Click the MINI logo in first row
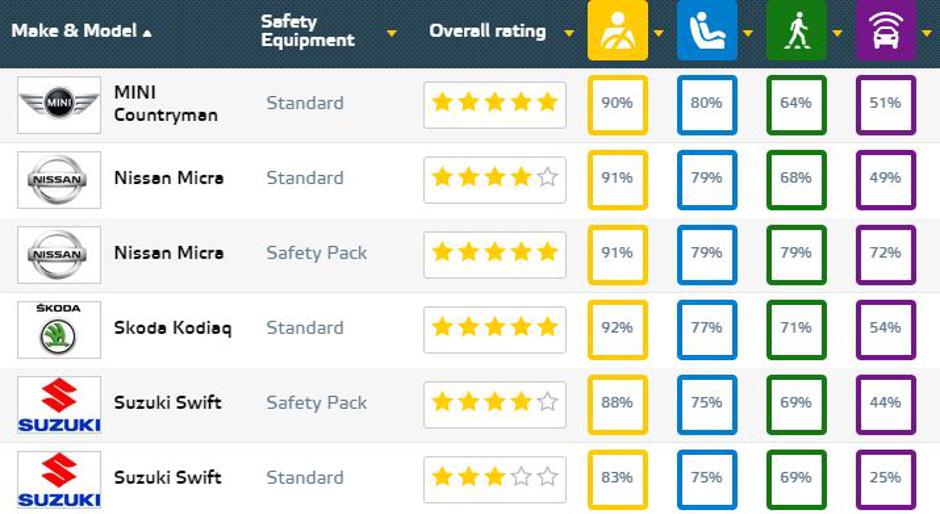Image resolution: width=940 pixels, height=514 pixels. [59, 104]
